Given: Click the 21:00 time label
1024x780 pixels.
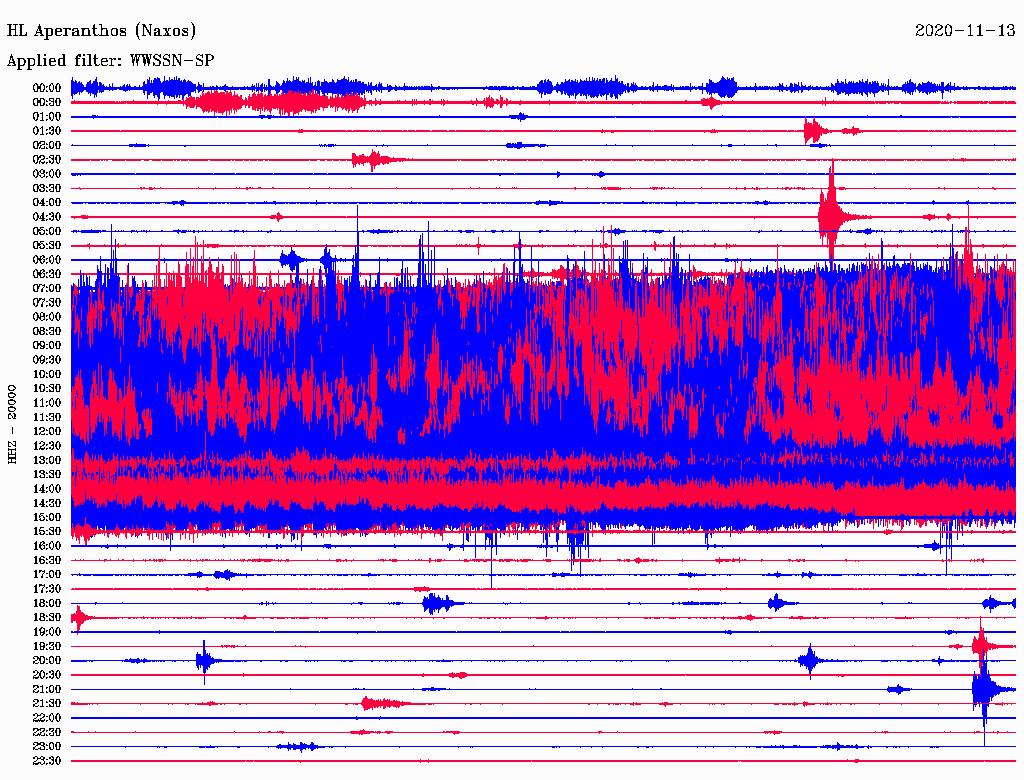Looking at the screenshot, I should tap(47, 690).
